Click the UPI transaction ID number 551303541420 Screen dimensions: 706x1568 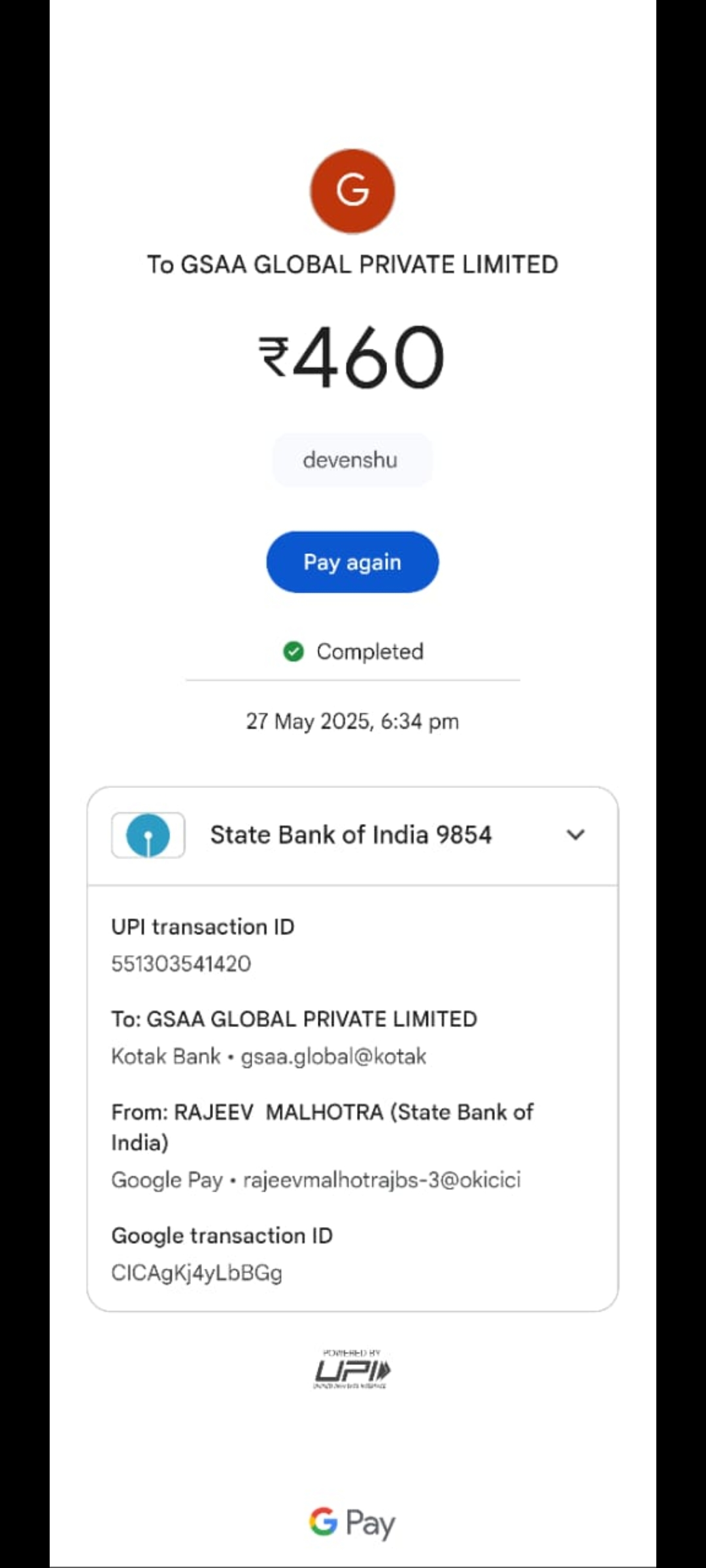click(181, 964)
